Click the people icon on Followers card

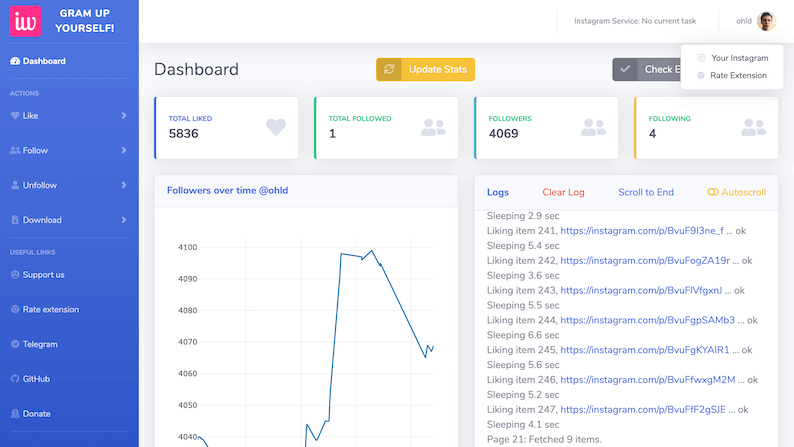(x=593, y=127)
